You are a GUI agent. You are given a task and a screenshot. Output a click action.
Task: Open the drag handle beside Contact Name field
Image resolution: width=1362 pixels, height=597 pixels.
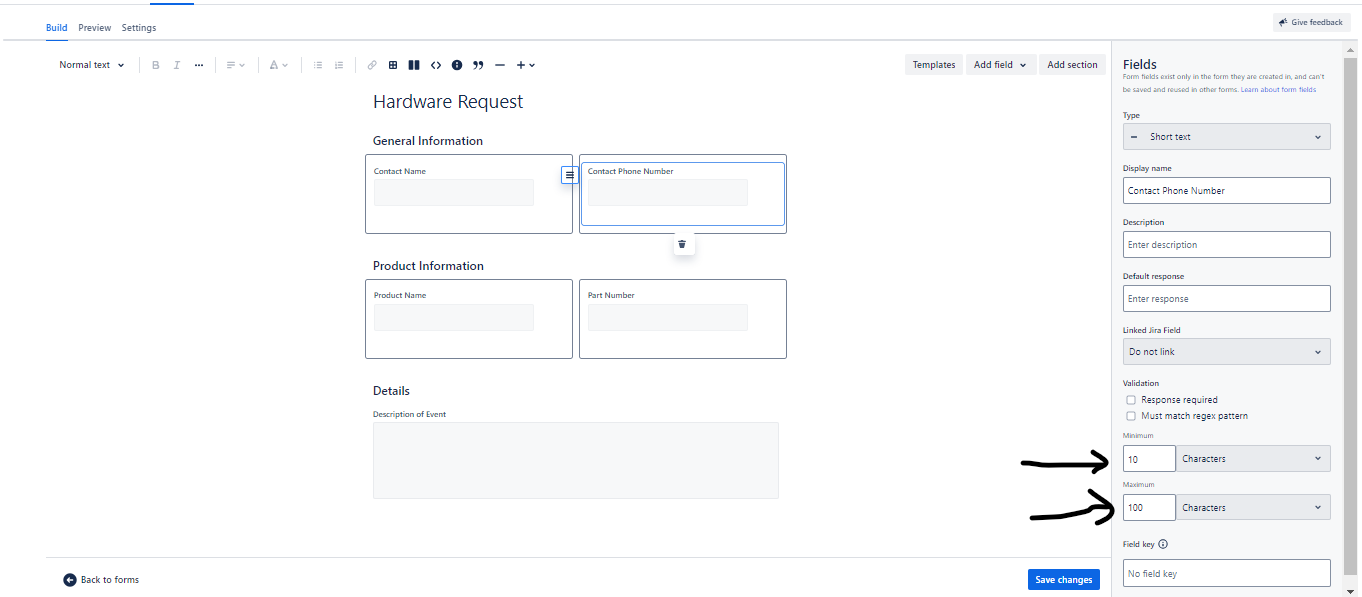click(569, 174)
